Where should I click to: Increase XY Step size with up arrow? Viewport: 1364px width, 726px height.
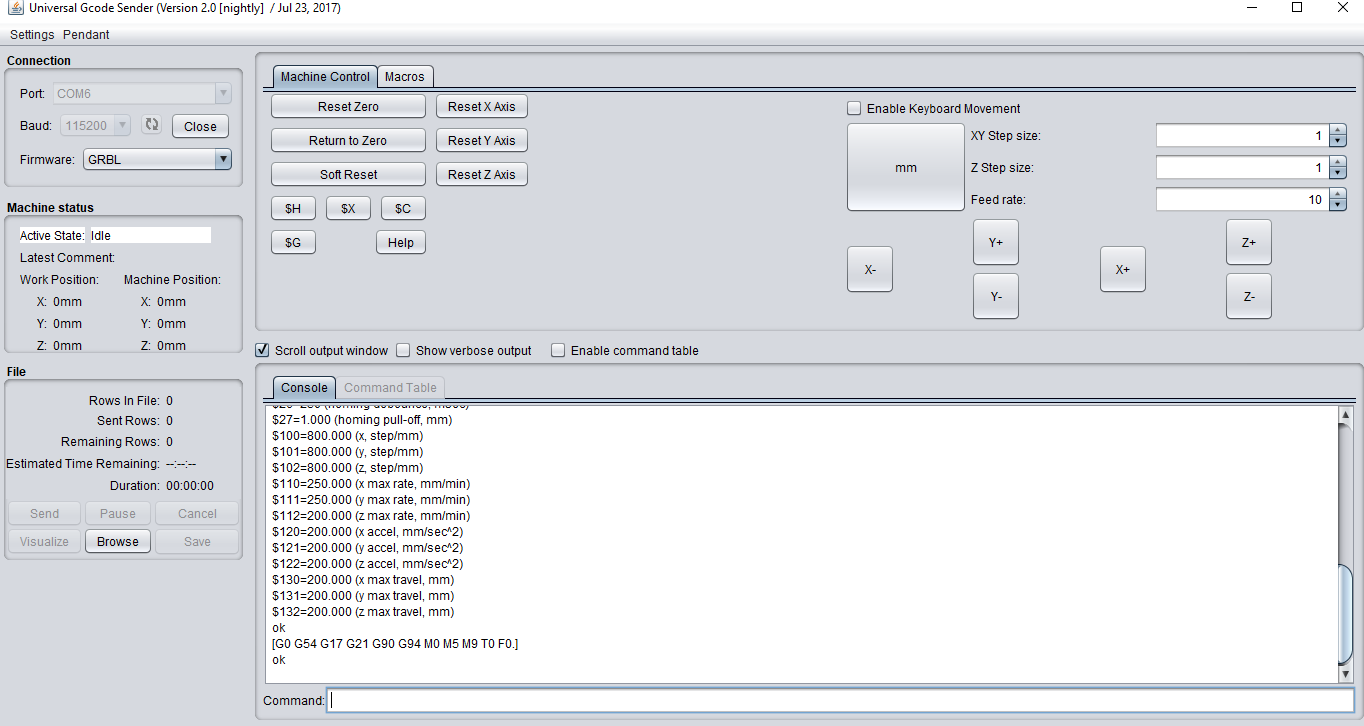point(1338,130)
